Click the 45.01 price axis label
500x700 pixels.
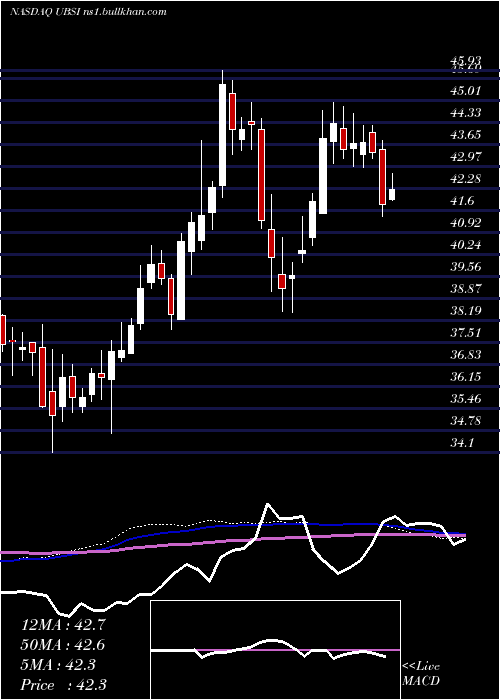465,91
